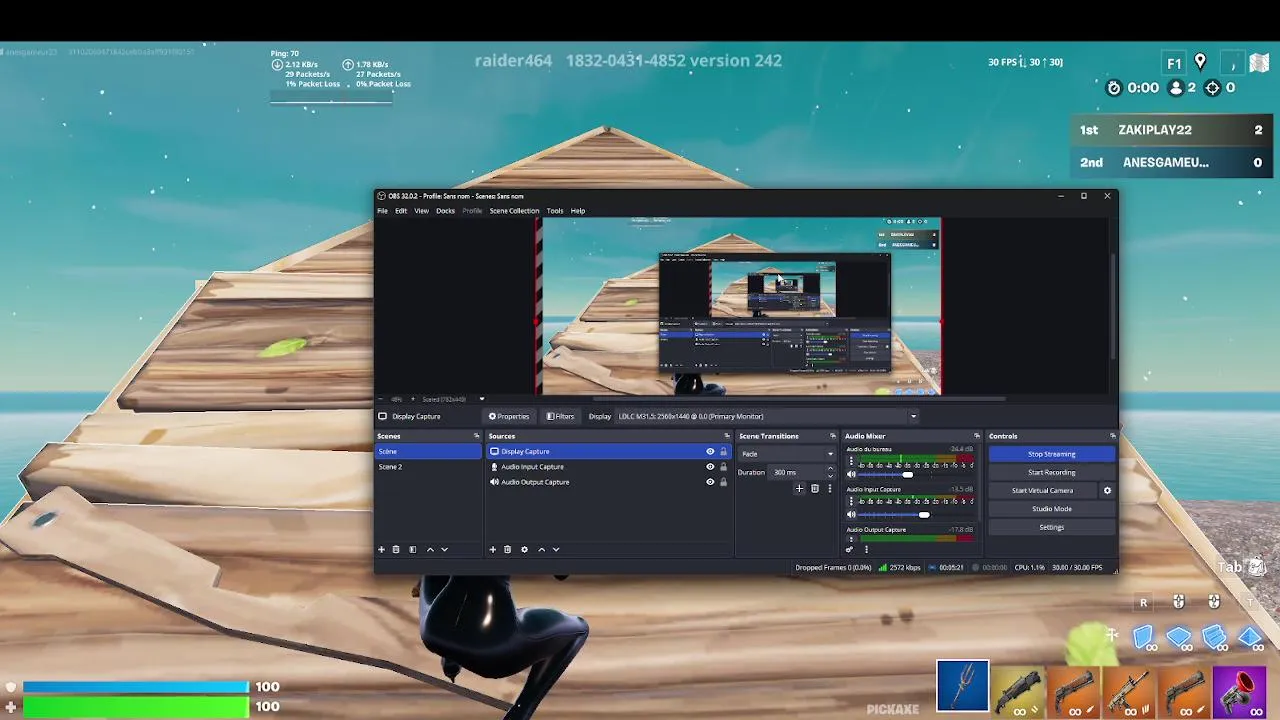Select the Fortnite pickaxe inventory slot
This screenshot has height=720, width=1280.
point(963,686)
